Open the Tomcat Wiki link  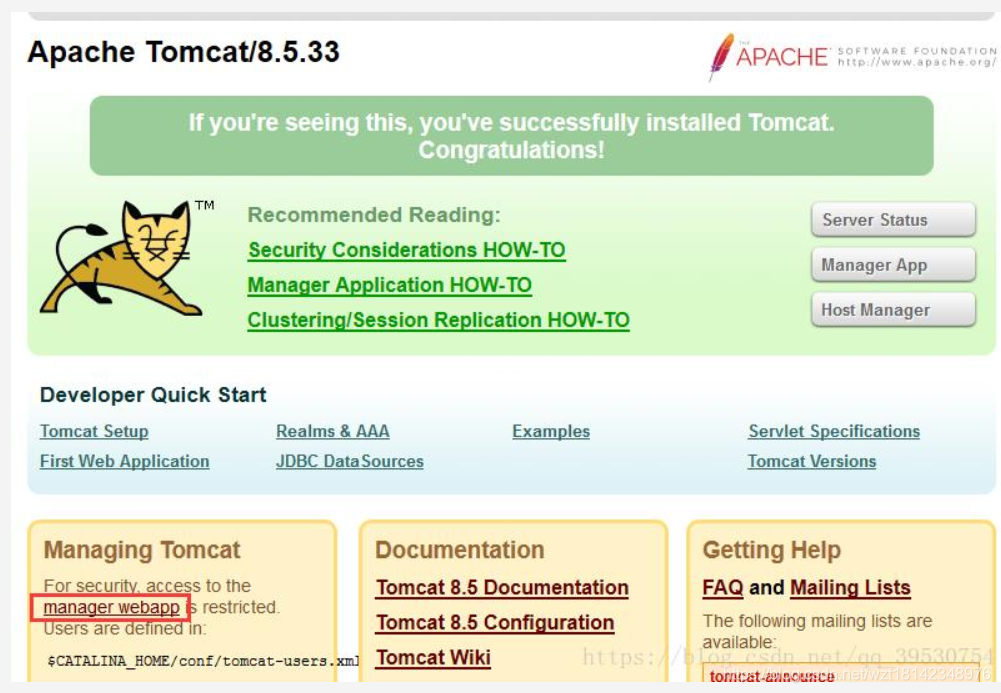[x=433, y=657]
